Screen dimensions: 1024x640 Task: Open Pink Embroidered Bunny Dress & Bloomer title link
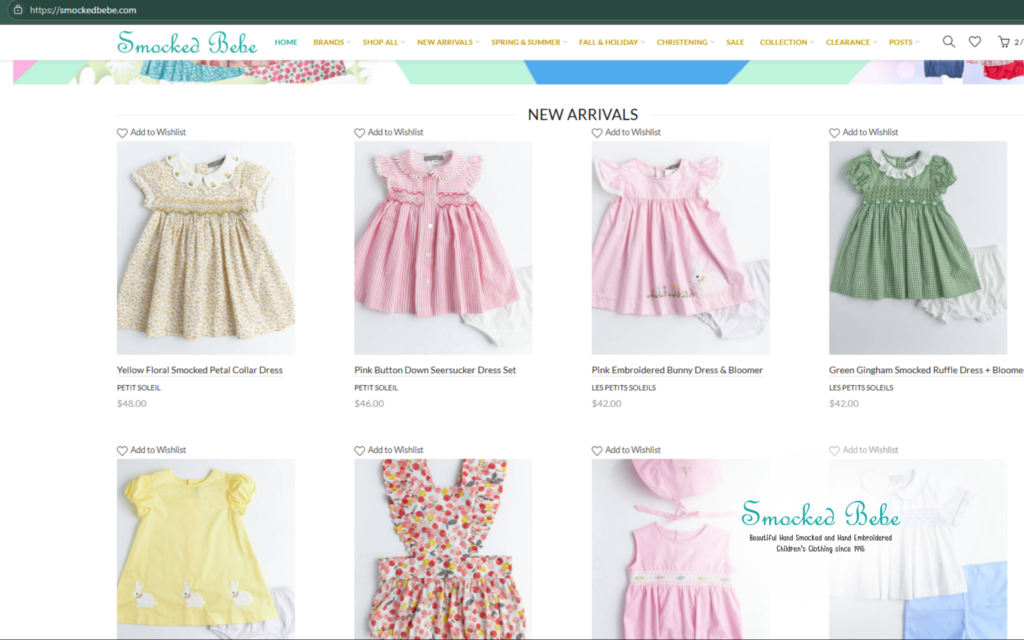[x=677, y=370]
